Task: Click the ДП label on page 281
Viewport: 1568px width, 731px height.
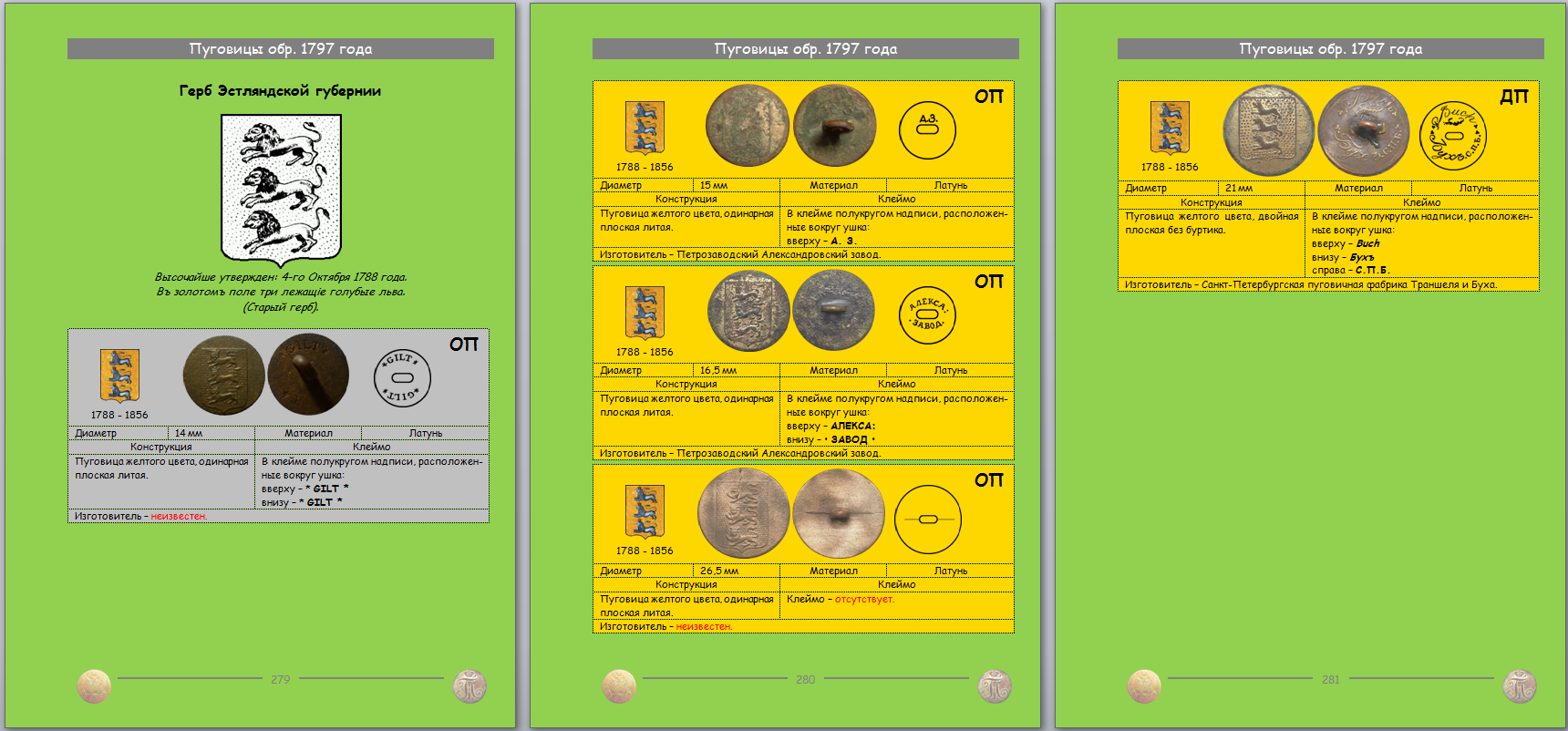Action: (x=1513, y=97)
